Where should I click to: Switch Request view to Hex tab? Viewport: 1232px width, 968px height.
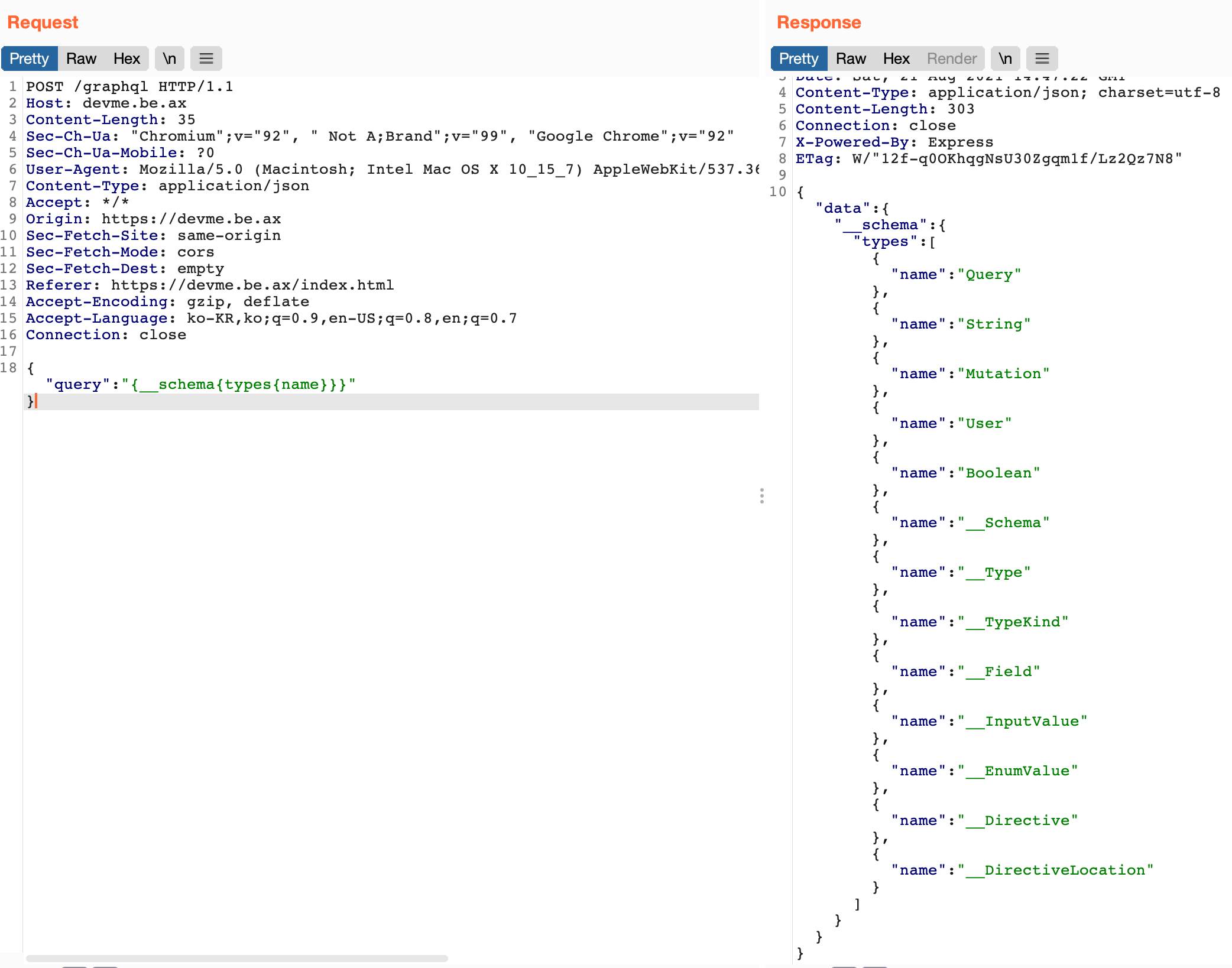(127, 59)
